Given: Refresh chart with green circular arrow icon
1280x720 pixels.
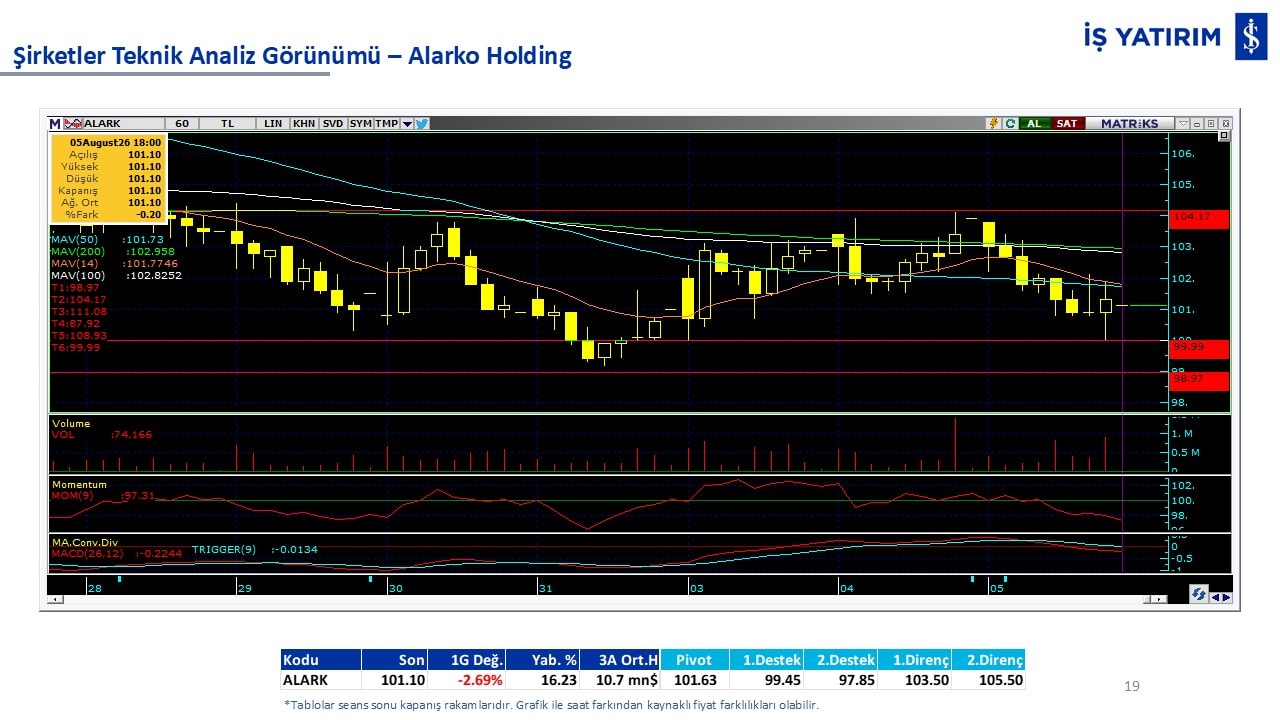Looking at the screenshot, I should [x=1010, y=124].
